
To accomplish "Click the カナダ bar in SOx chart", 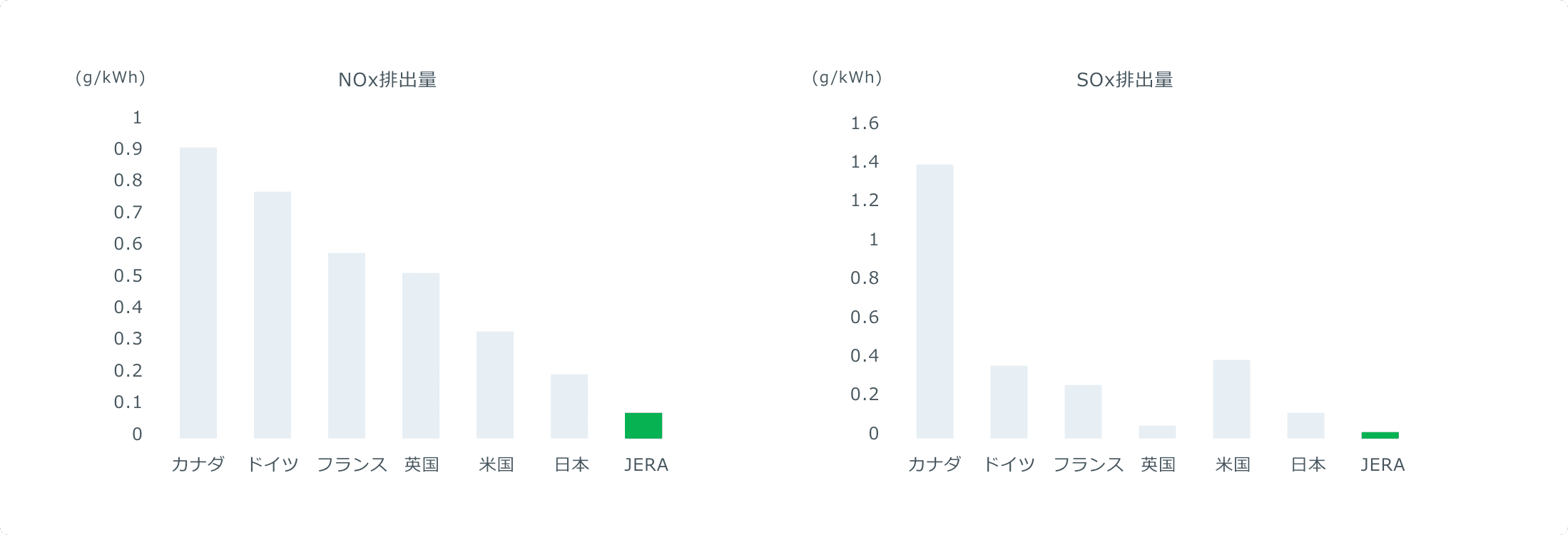I will (935, 301).
